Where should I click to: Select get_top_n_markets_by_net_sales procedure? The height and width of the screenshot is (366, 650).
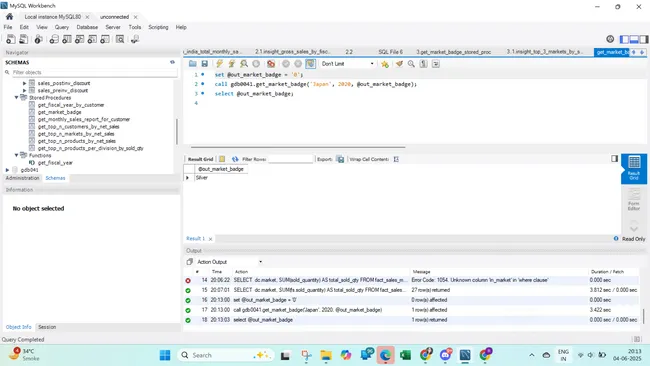pyautogui.click(x=76, y=134)
